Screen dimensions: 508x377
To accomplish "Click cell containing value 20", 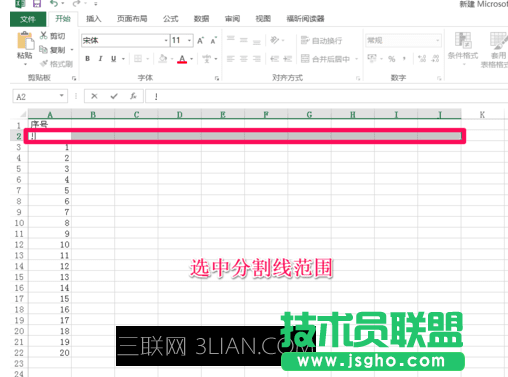I will [x=50, y=353].
